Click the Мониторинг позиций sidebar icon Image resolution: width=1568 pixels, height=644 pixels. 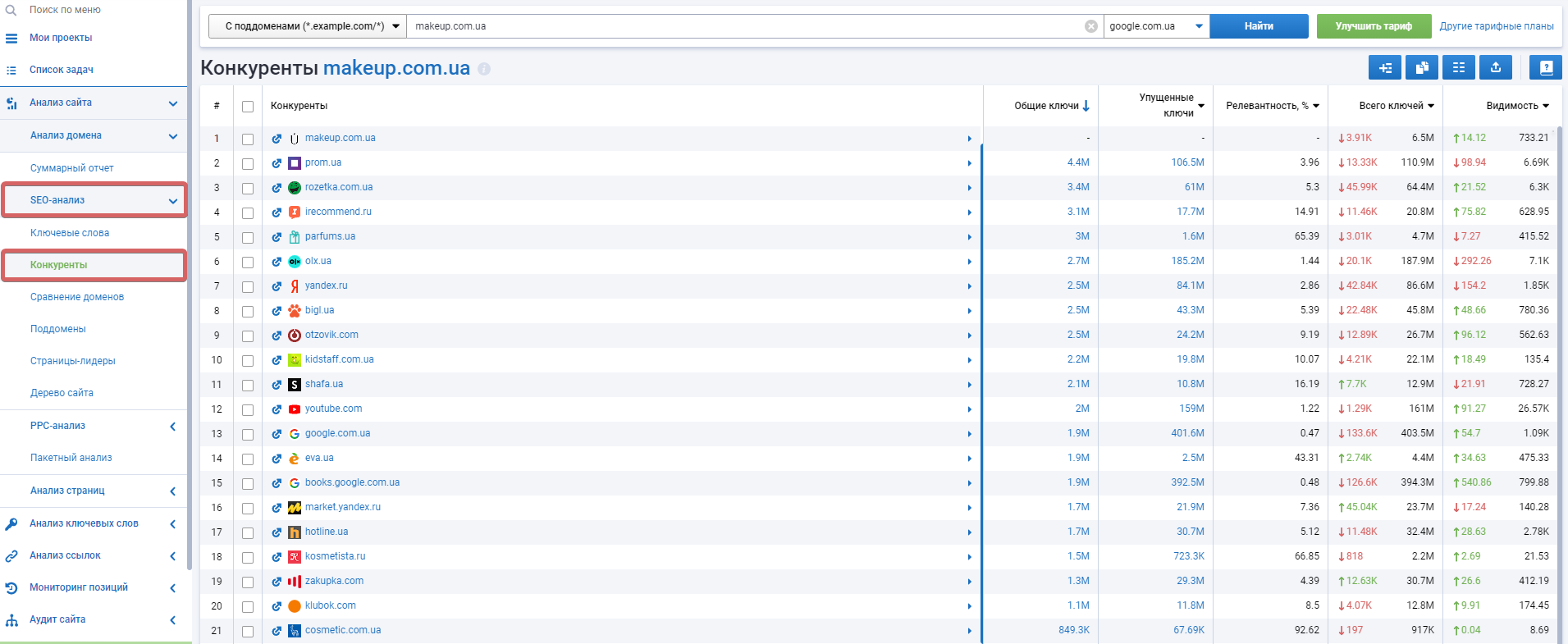click(x=11, y=588)
